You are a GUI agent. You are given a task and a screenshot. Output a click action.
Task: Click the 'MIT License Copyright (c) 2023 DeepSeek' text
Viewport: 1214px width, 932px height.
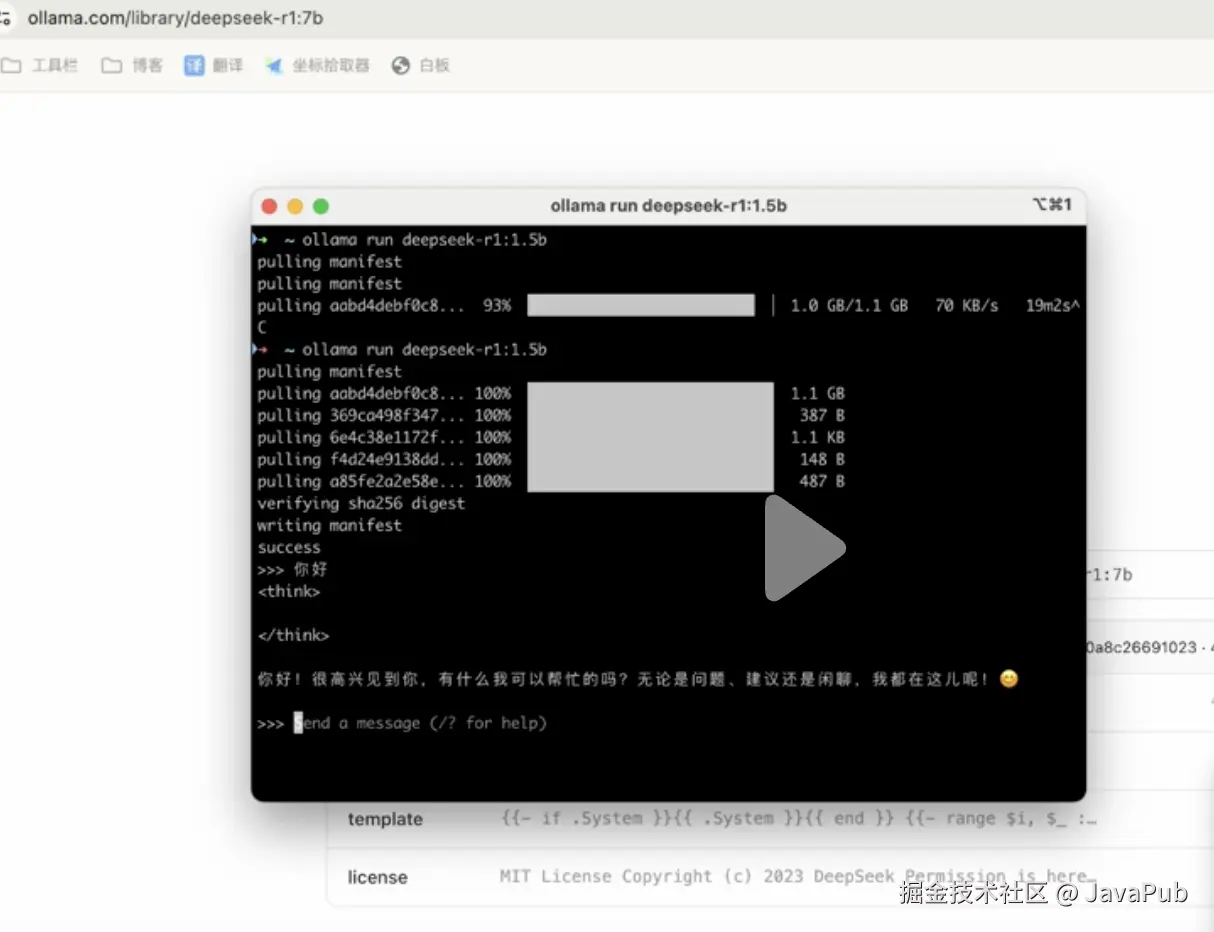(x=697, y=877)
